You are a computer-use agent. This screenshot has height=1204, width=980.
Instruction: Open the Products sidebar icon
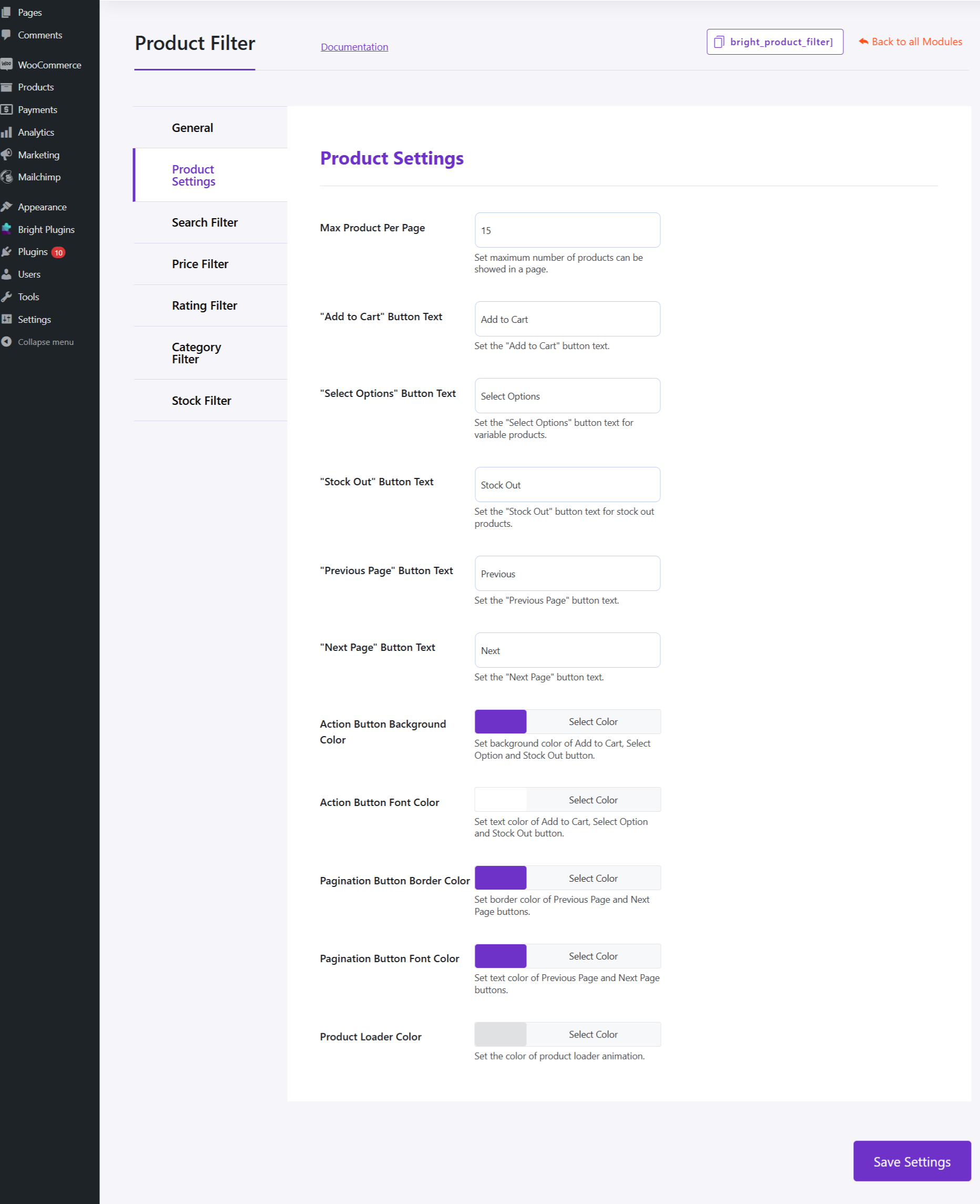(x=7, y=86)
